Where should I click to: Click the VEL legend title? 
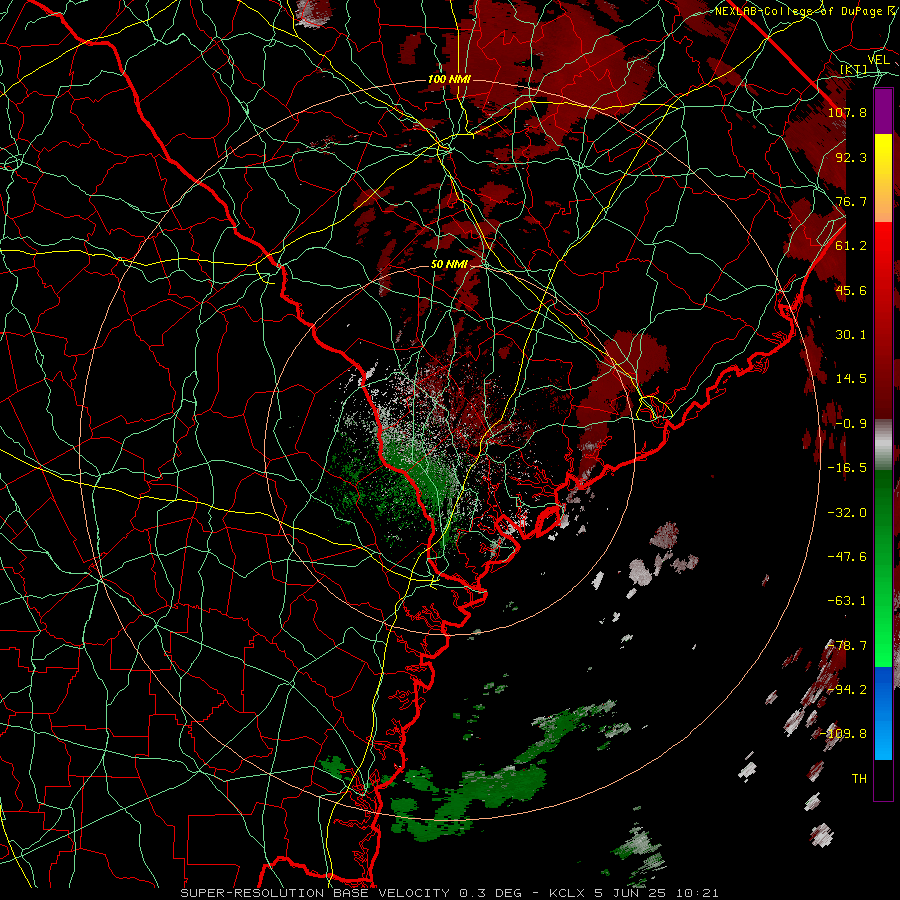[878, 60]
